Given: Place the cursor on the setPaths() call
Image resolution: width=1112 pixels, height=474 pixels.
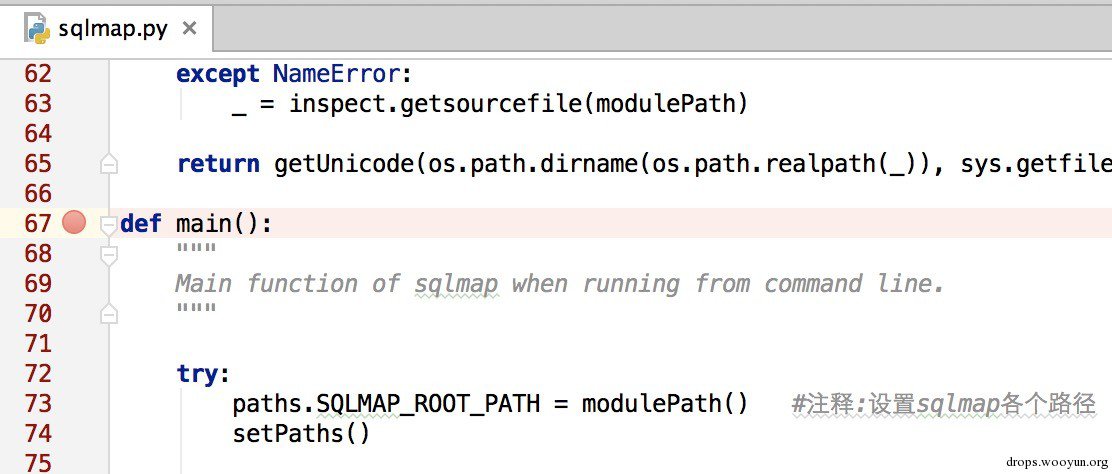Looking at the screenshot, I should tap(301, 434).
